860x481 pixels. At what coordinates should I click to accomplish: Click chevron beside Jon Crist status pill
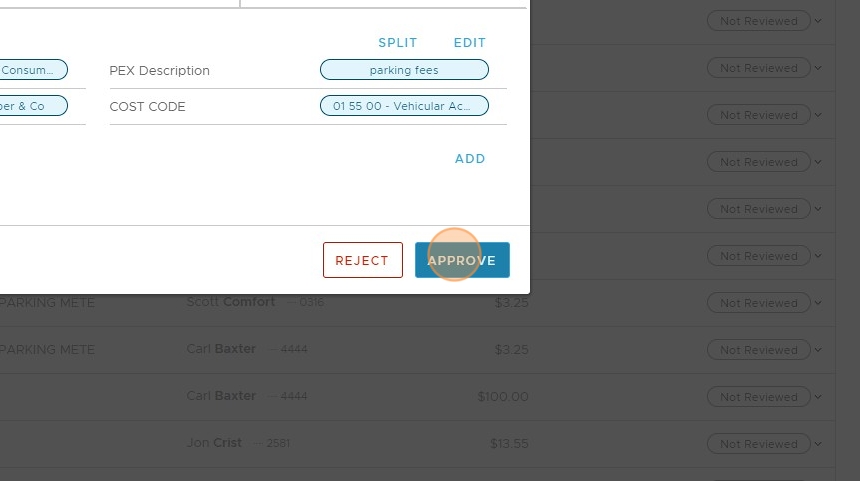pos(818,444)
